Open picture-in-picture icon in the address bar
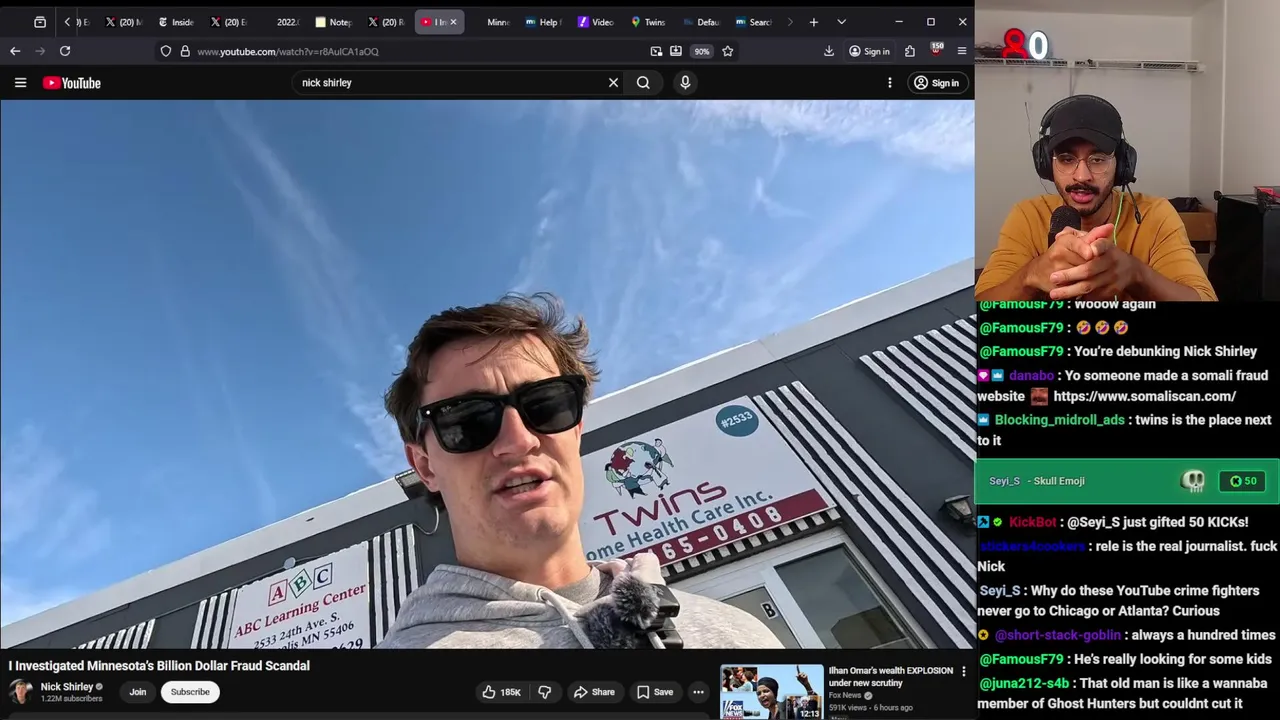Screen dimensions: 1280x720 pyautogui.click(x=656, y=51)
